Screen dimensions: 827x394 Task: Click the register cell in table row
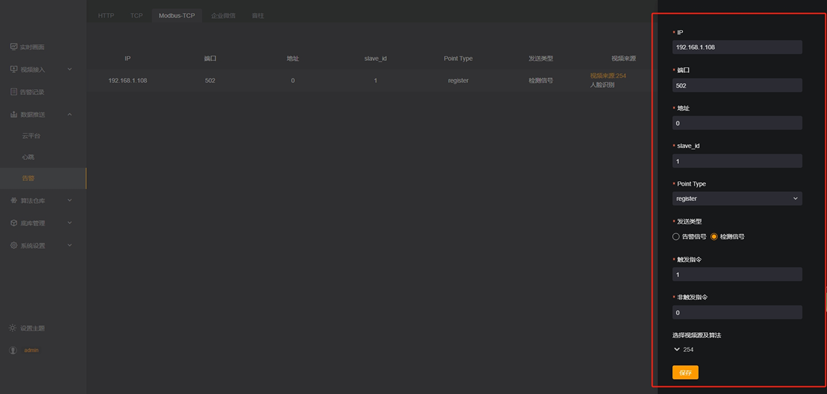pos(458,81)
